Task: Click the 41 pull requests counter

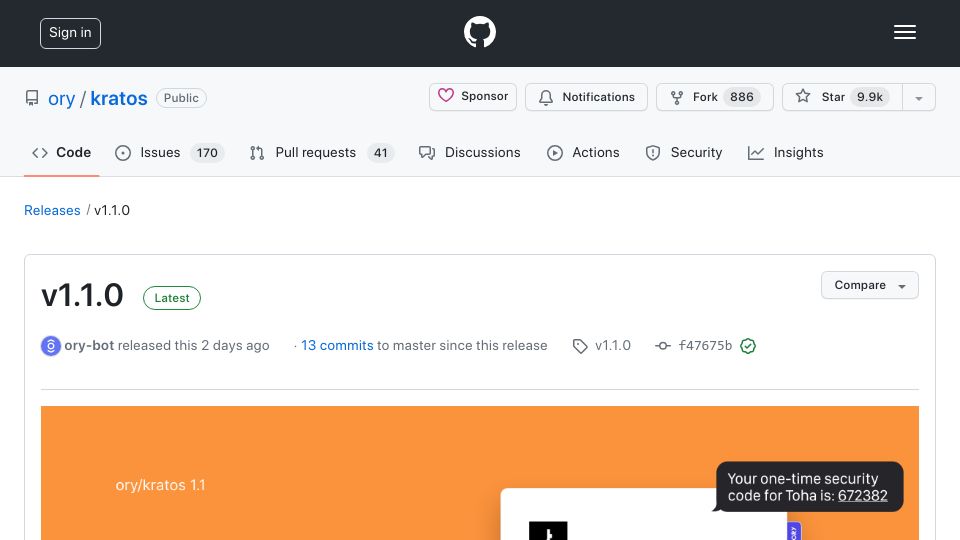Action: (x=380, y=152)
